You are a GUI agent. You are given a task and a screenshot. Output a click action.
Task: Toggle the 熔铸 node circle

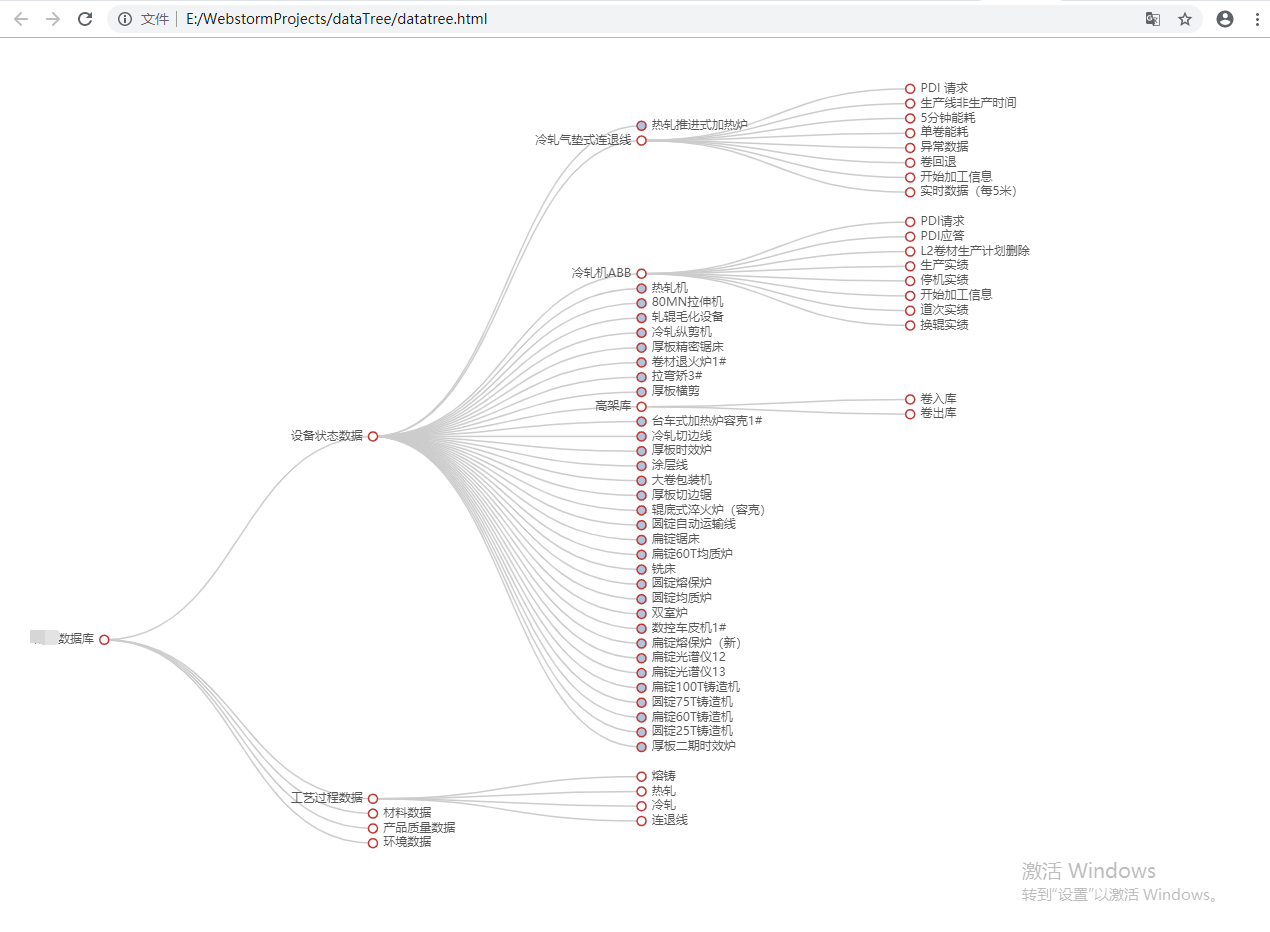641,775
